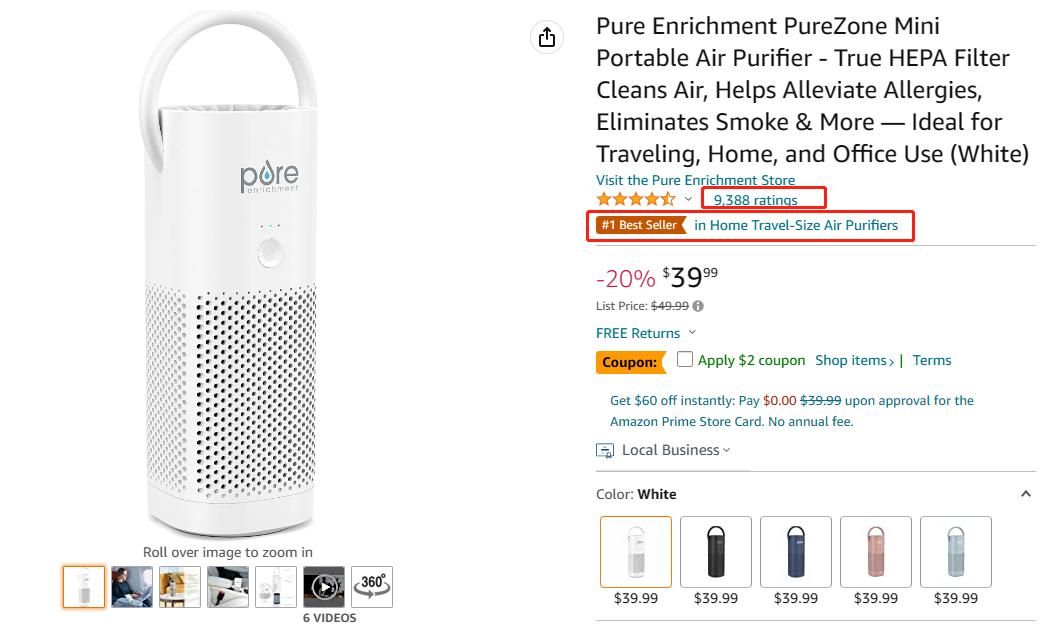This screenshot has height=628, width=1049.
Task: Select the navy blue color swatch
Action: (x=796, y=552)
